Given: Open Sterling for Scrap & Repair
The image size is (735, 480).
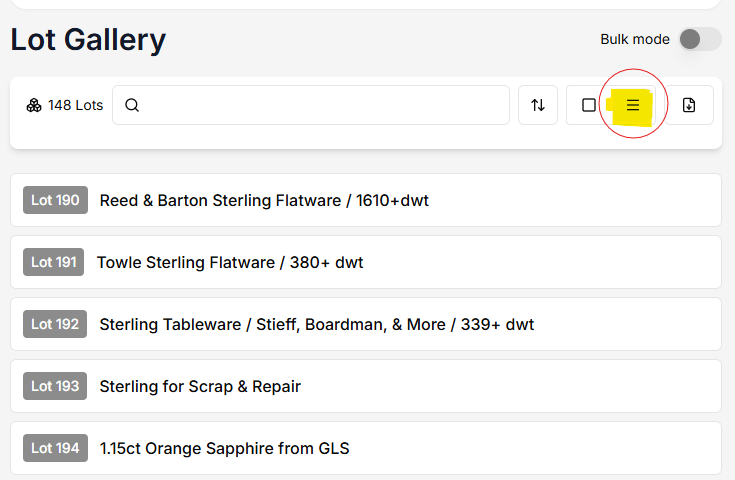Looking at the screenshot, I should (x=200, y=386).
